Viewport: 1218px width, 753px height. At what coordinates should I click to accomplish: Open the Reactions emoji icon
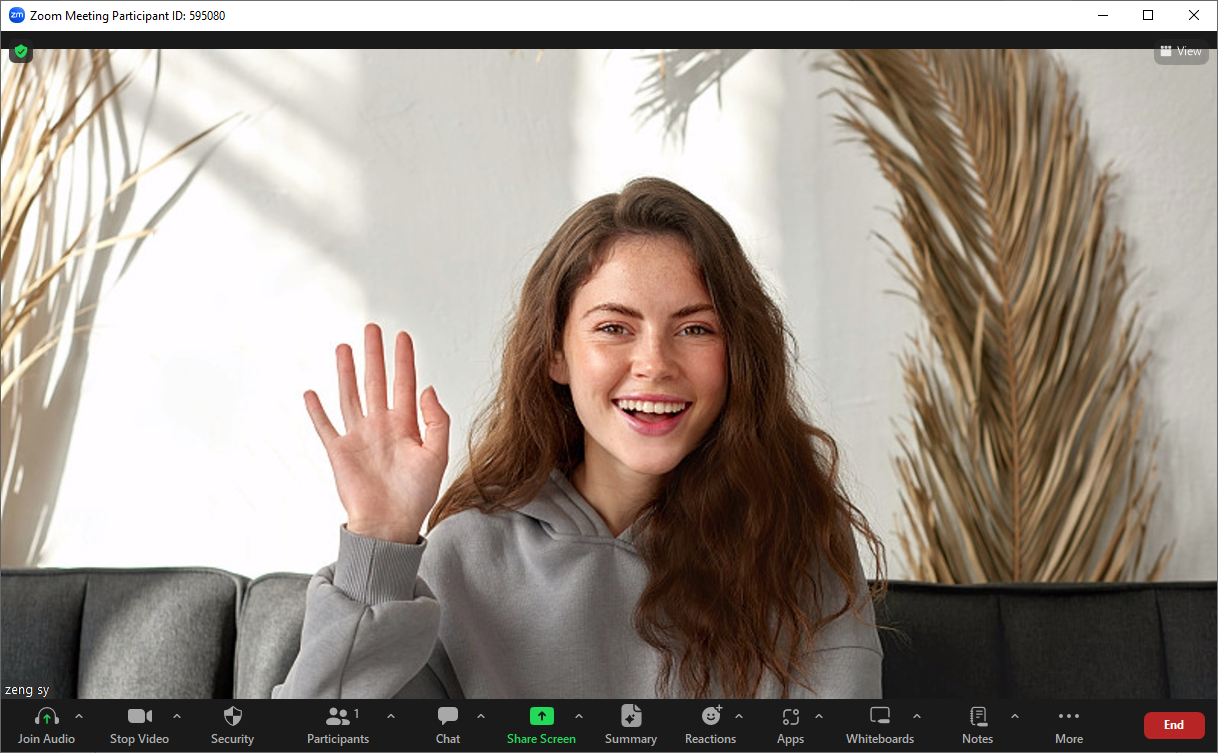709,716
